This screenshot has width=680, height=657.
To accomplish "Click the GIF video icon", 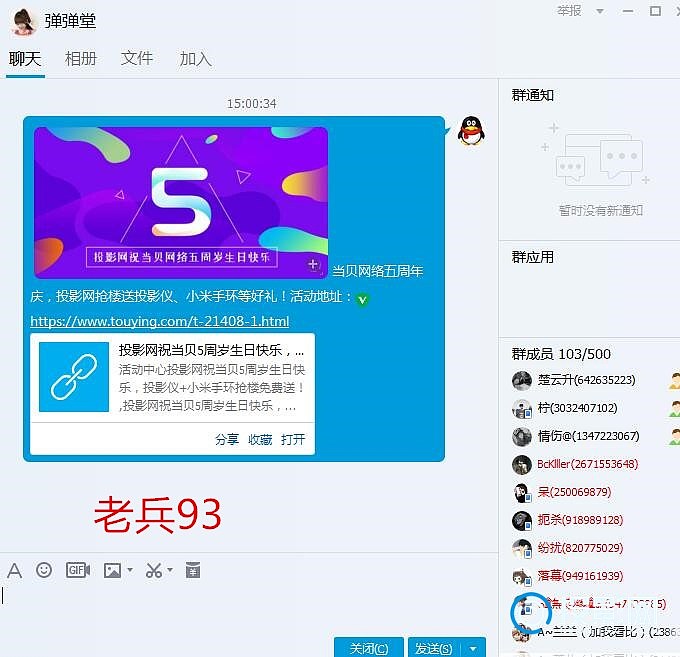I will pyautogui.click(x=78, y=570).
